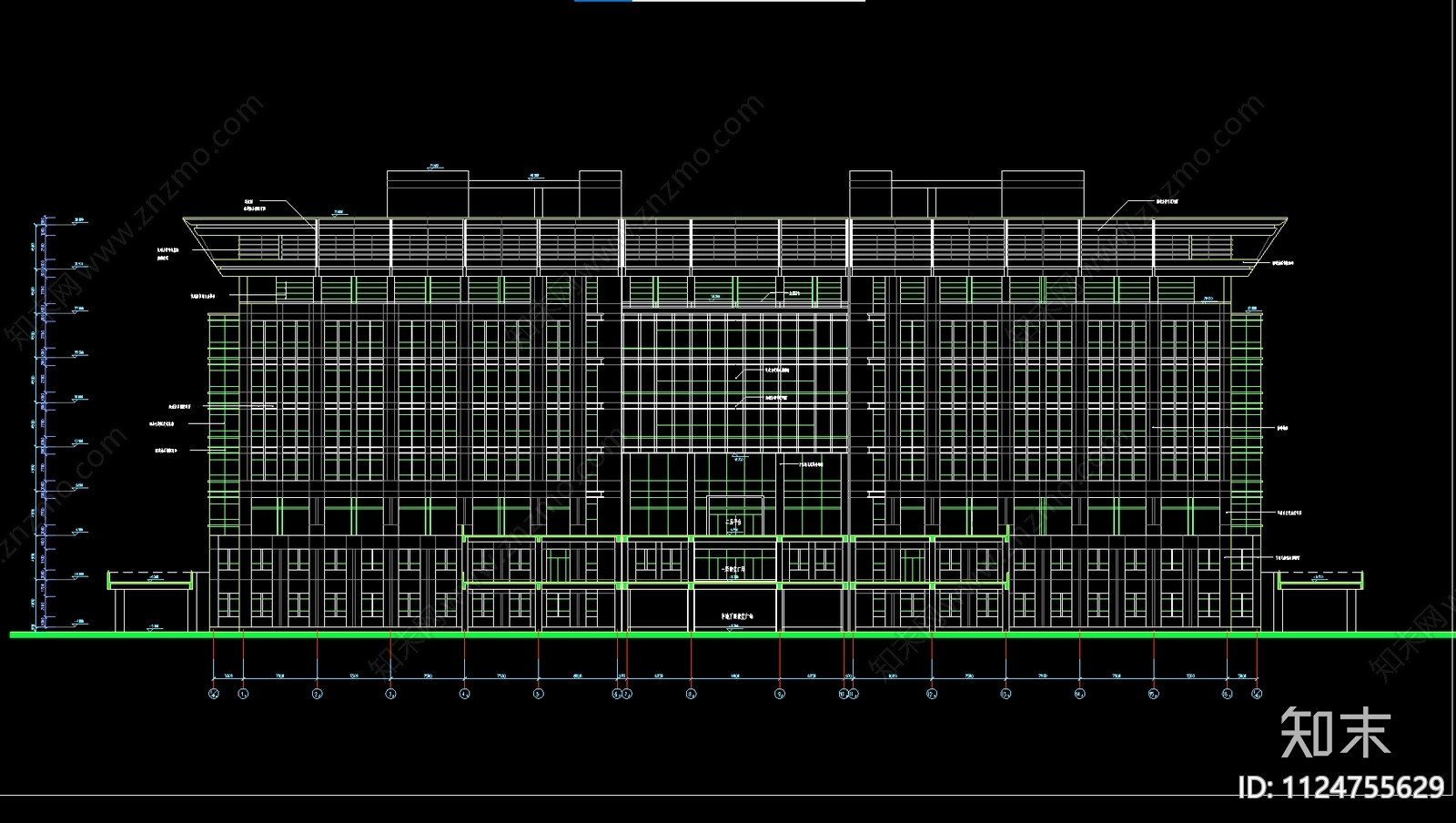Select the 一层架空广场 label on the elevation
The width and height of the screenshot is (1456, 823).
click(x=733, y=569)
